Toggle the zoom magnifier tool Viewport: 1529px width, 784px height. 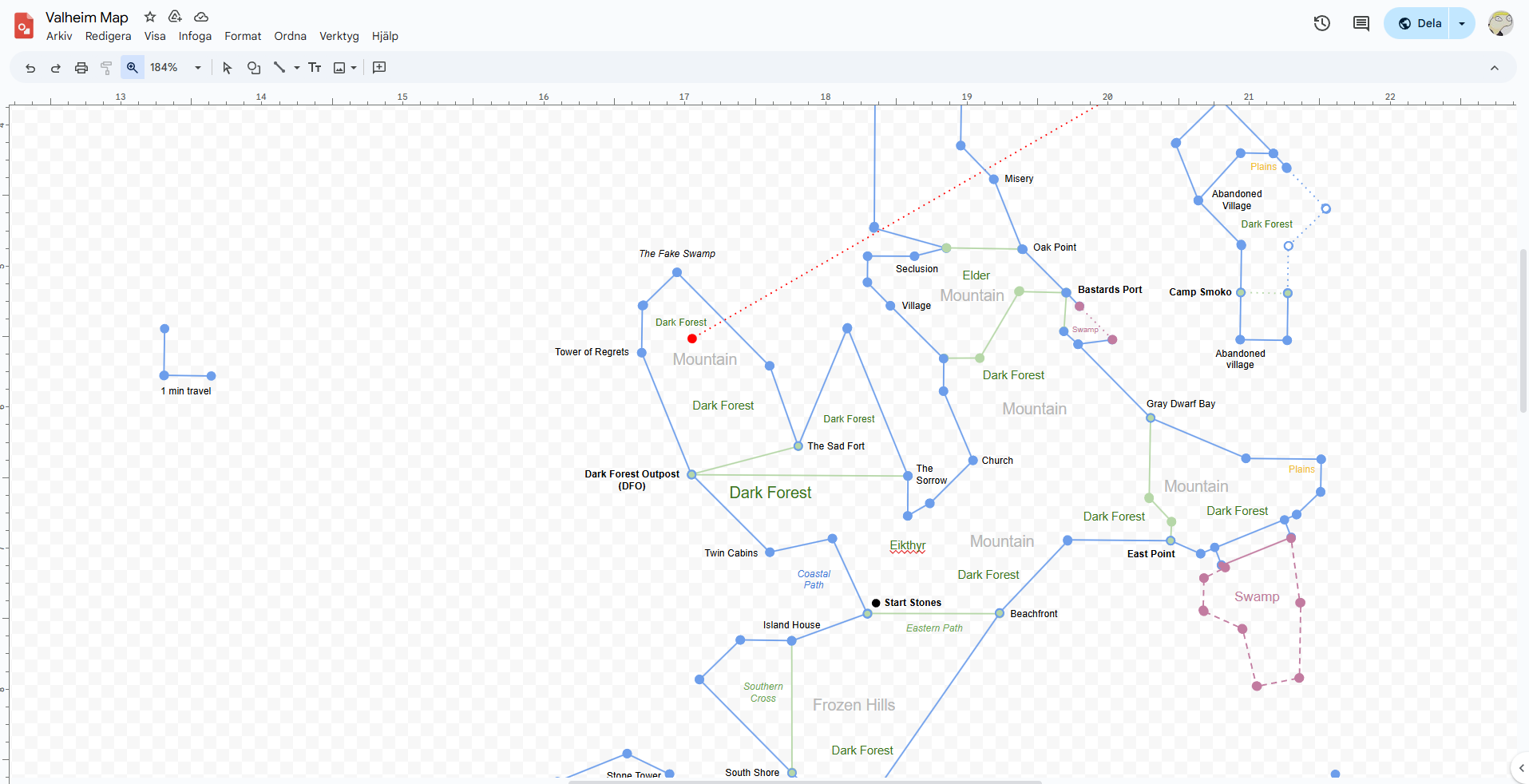133,68
